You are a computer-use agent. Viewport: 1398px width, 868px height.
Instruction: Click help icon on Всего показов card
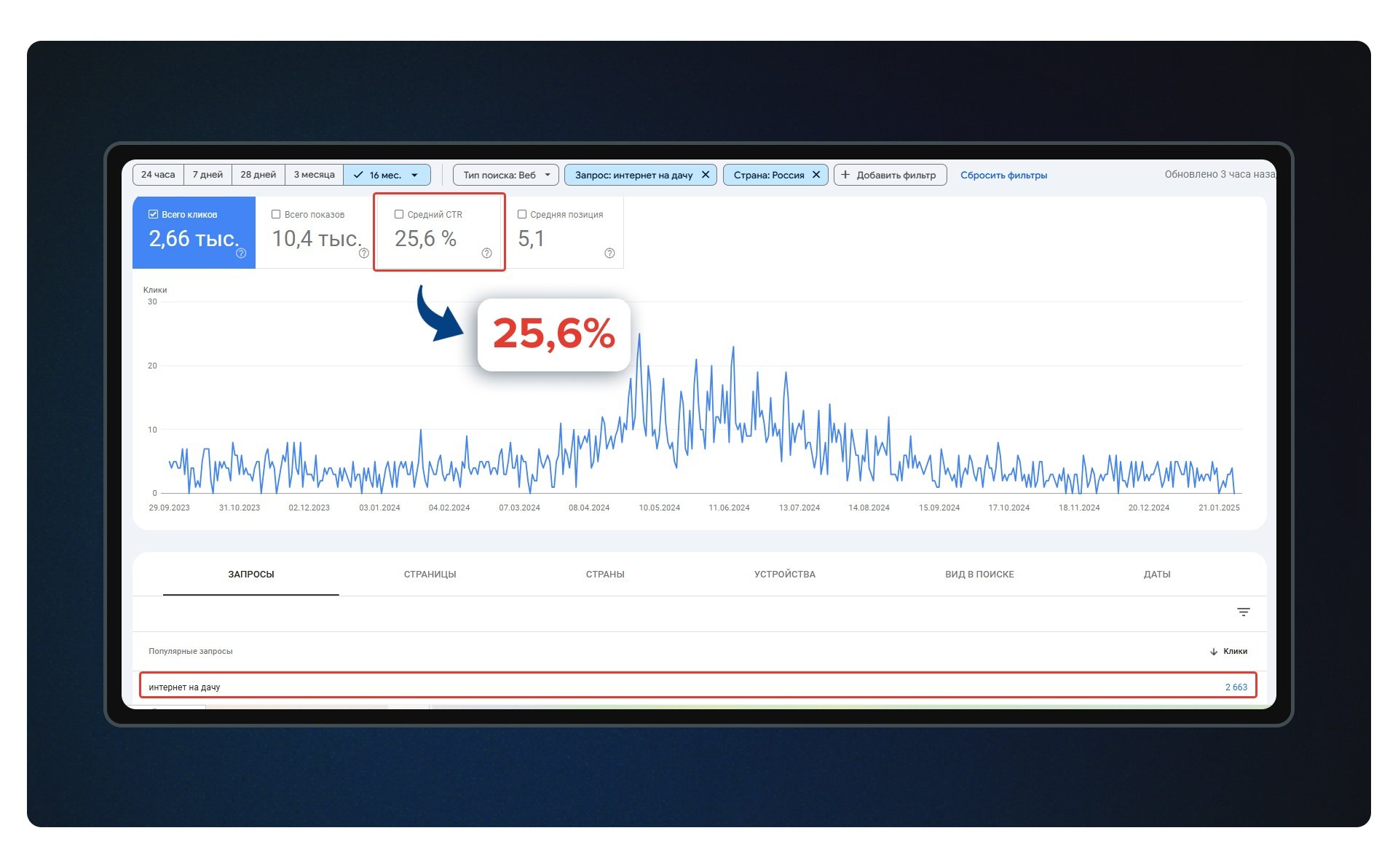[x=364, y=253]
